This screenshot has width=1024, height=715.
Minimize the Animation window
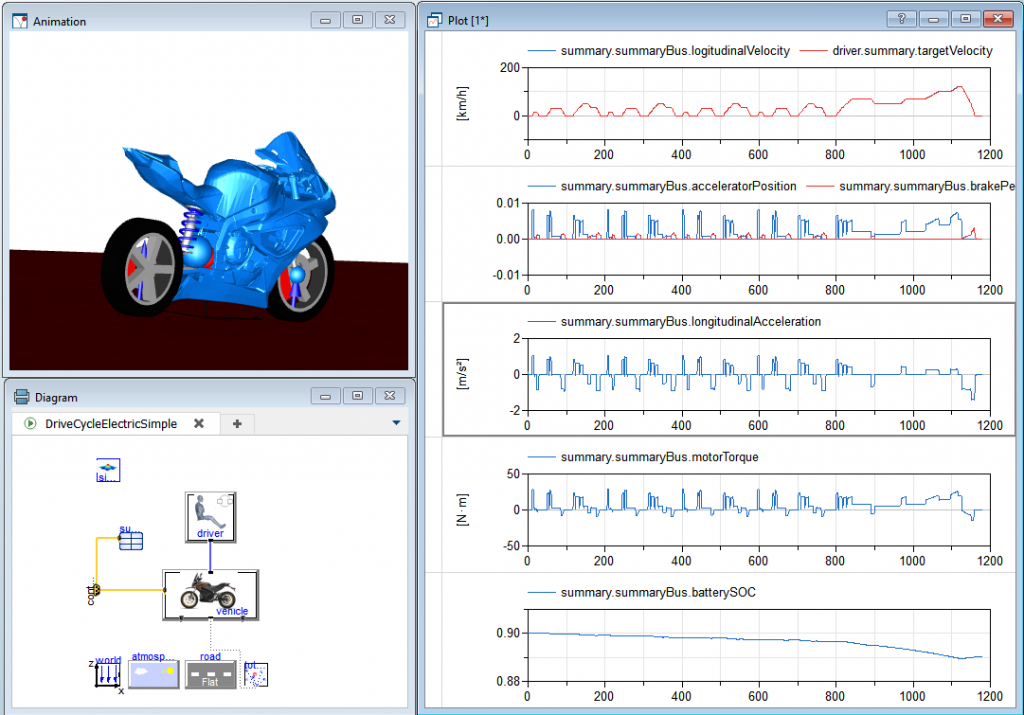(x=325, y=20)
